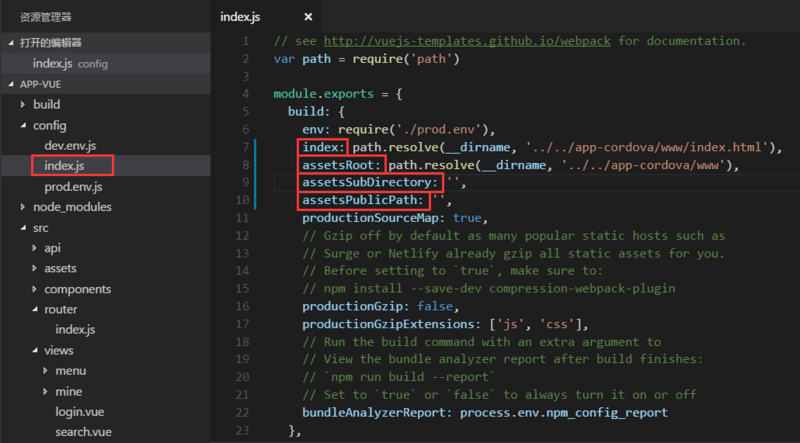Click the `npm run build --report` comment
The image size is (800, 443).
pos(399,377)
